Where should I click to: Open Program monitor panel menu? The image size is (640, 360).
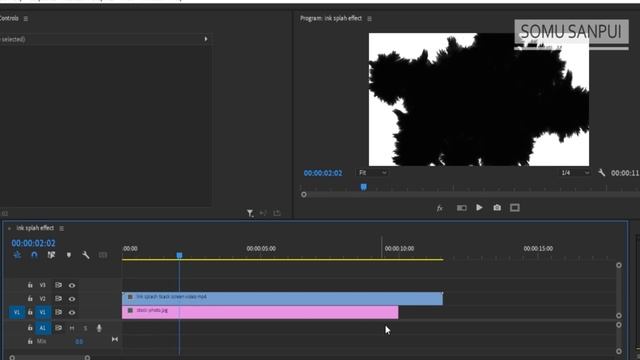[x=369, y=18]
